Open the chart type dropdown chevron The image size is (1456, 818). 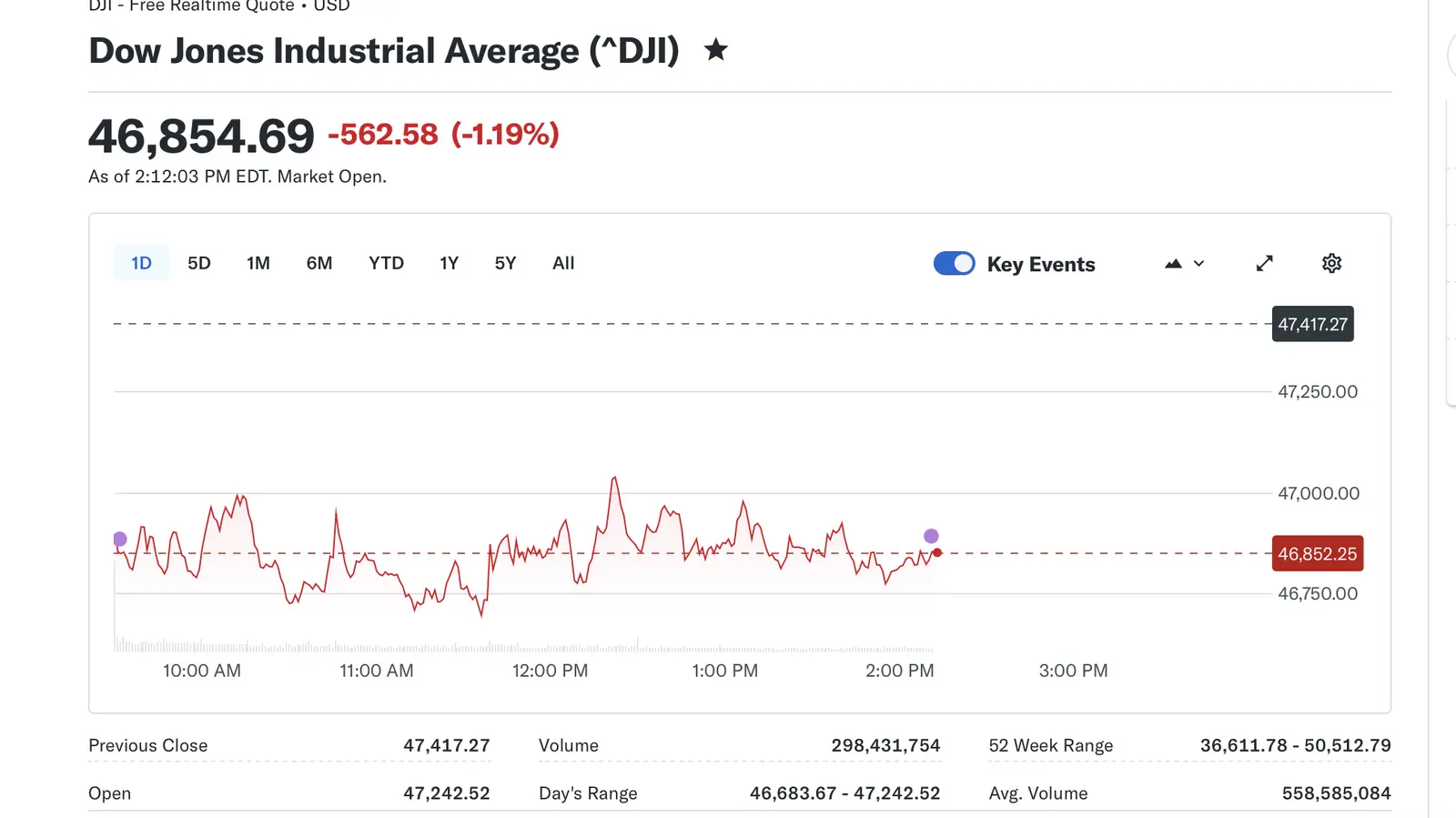[x=1199, y=264]
